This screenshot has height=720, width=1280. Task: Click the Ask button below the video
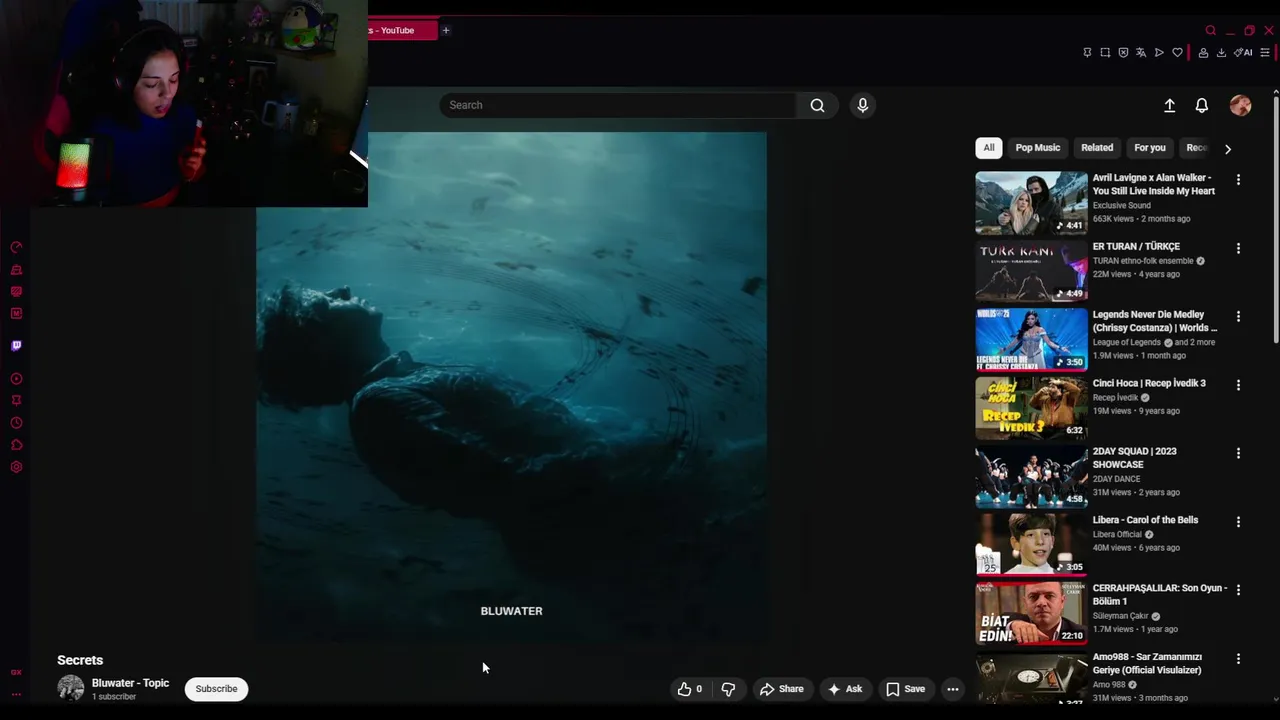point(845,689)
